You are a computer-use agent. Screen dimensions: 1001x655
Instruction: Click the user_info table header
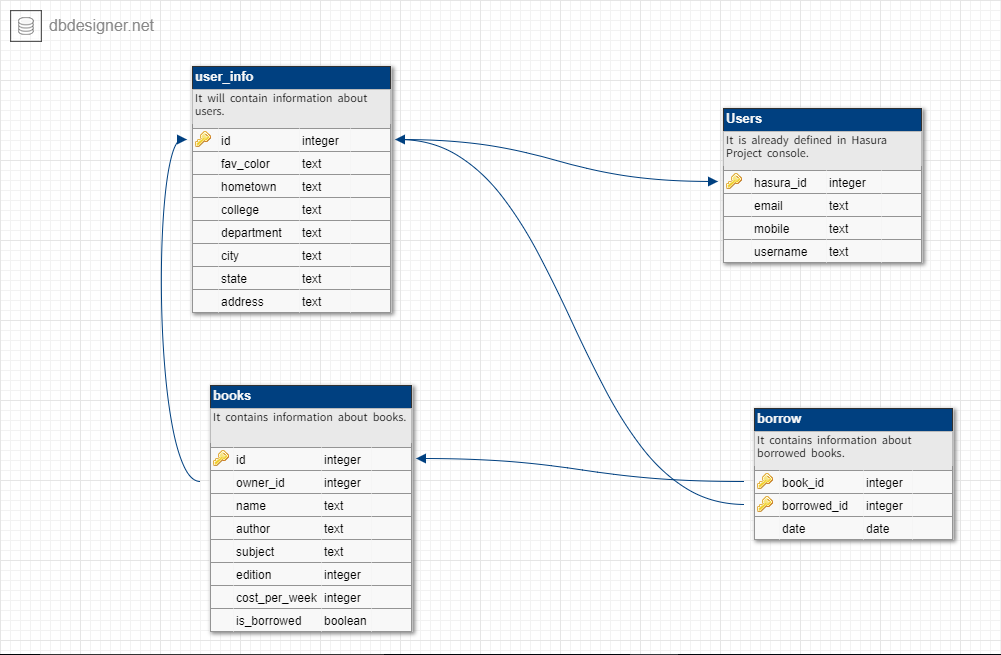coord(291,77)
